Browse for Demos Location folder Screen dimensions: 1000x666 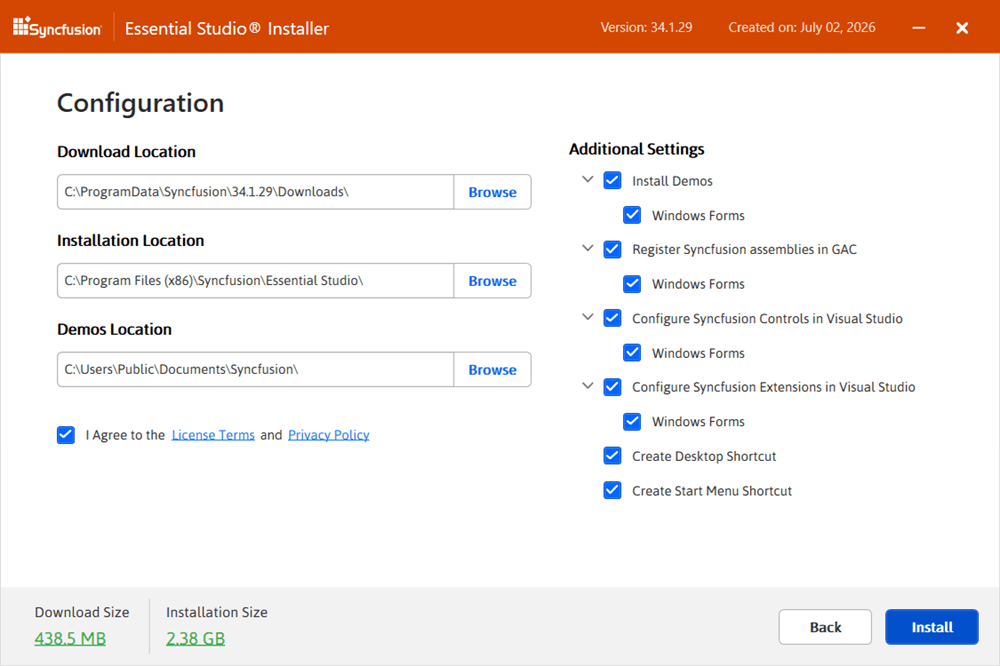tap(492, 369)
